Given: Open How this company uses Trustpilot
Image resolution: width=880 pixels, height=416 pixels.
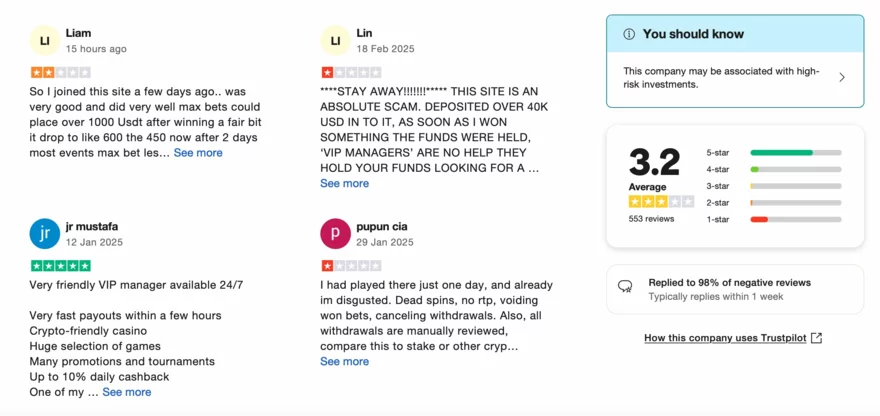Looking at the screenshot, I should click(x=724, y=338).
